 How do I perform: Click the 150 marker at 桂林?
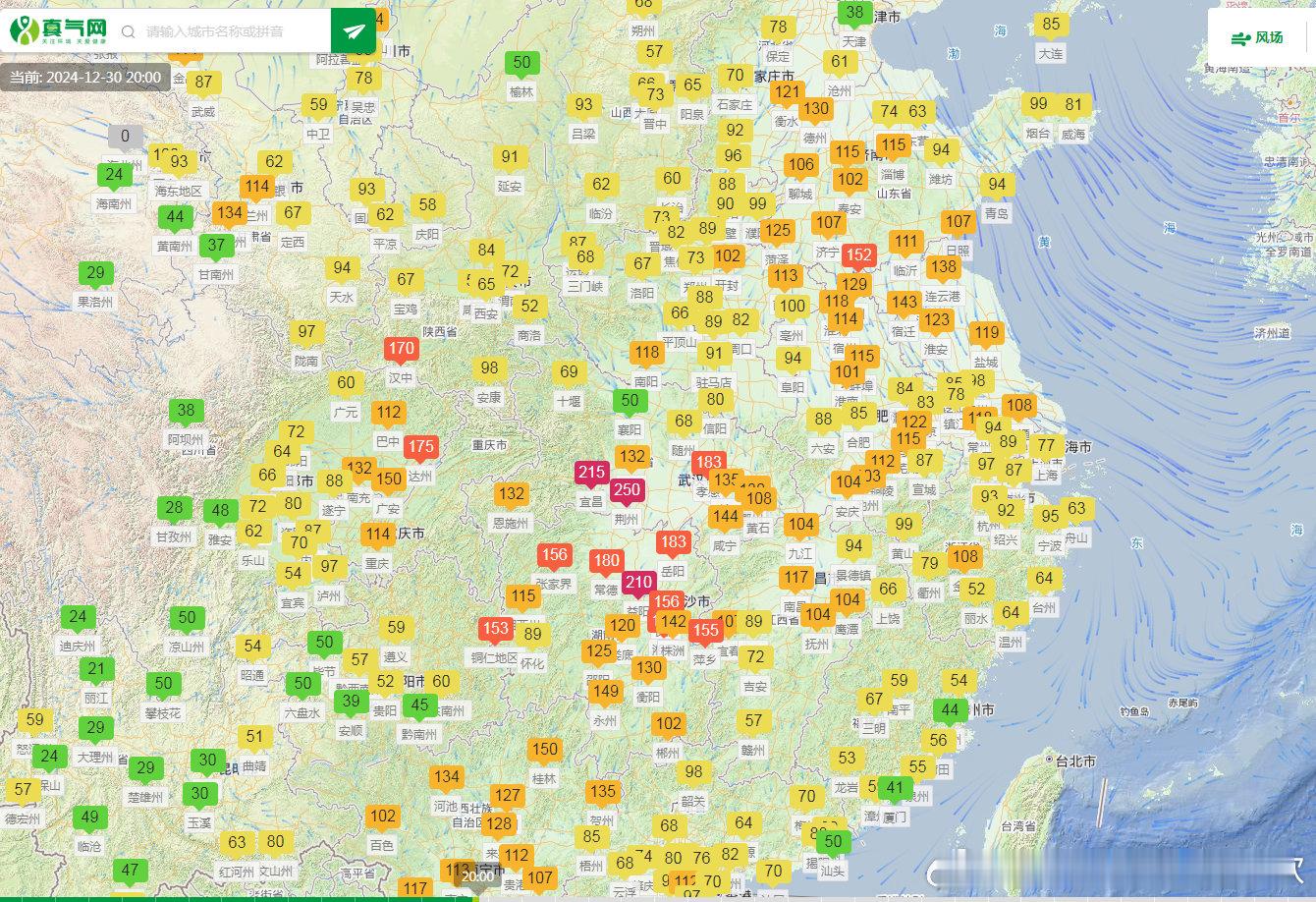click(544, 750)
